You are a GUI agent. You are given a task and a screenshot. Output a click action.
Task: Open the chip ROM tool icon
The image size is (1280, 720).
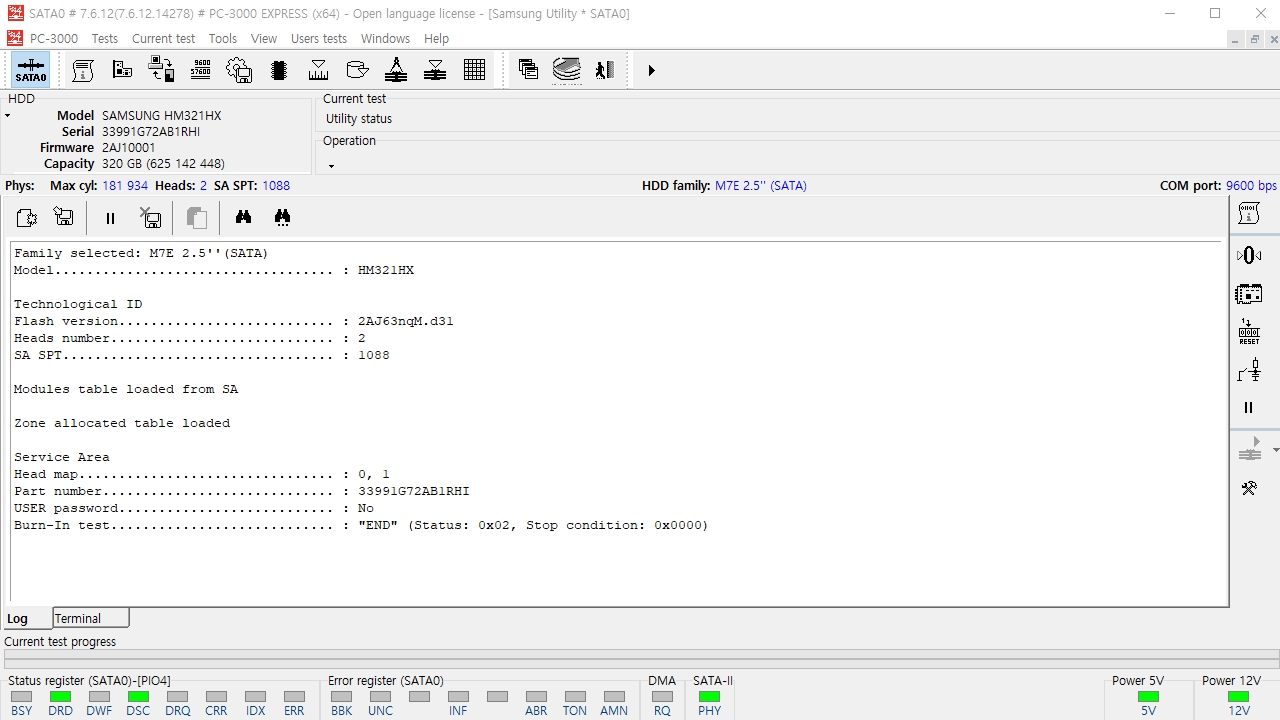[x=279, y=70]
